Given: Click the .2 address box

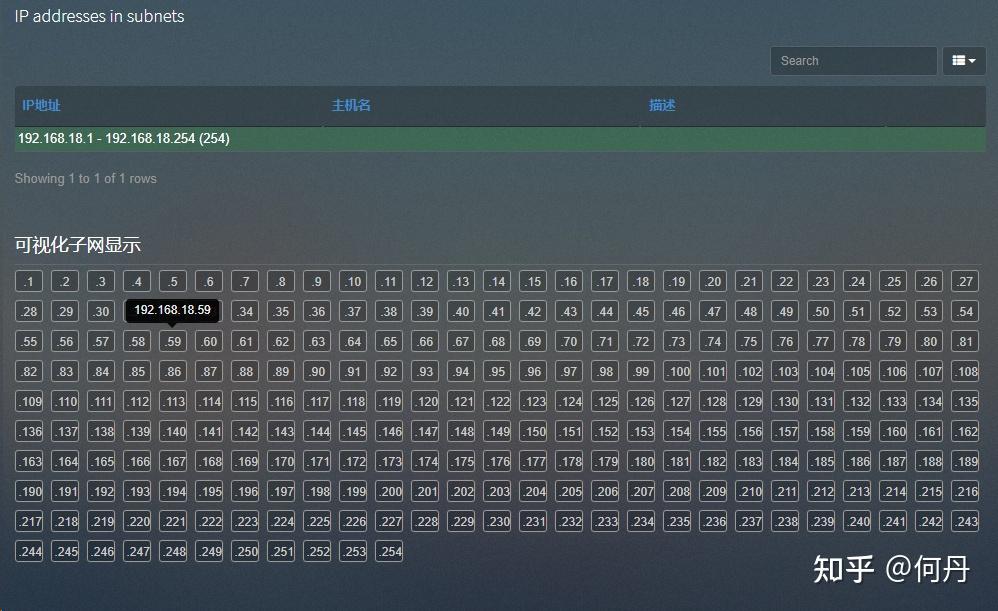Looking at the screenshot, I should click(65, 281).
